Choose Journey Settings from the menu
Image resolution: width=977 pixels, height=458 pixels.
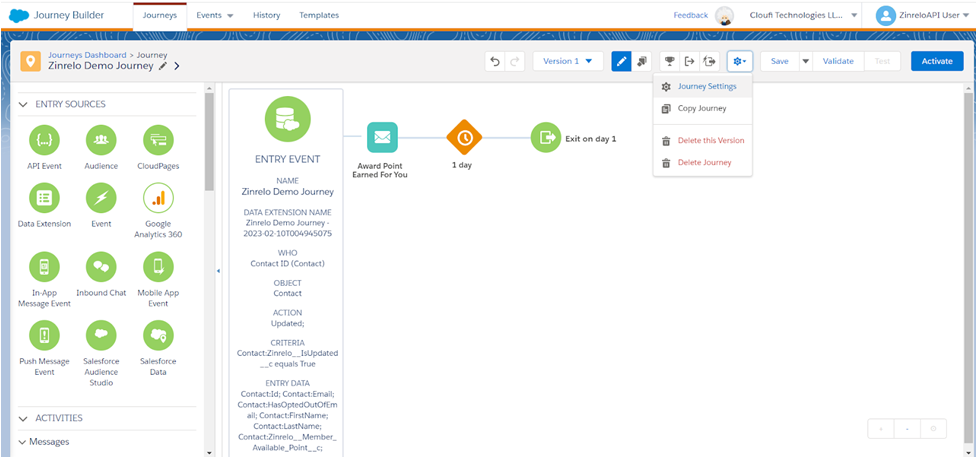point(703,87)
